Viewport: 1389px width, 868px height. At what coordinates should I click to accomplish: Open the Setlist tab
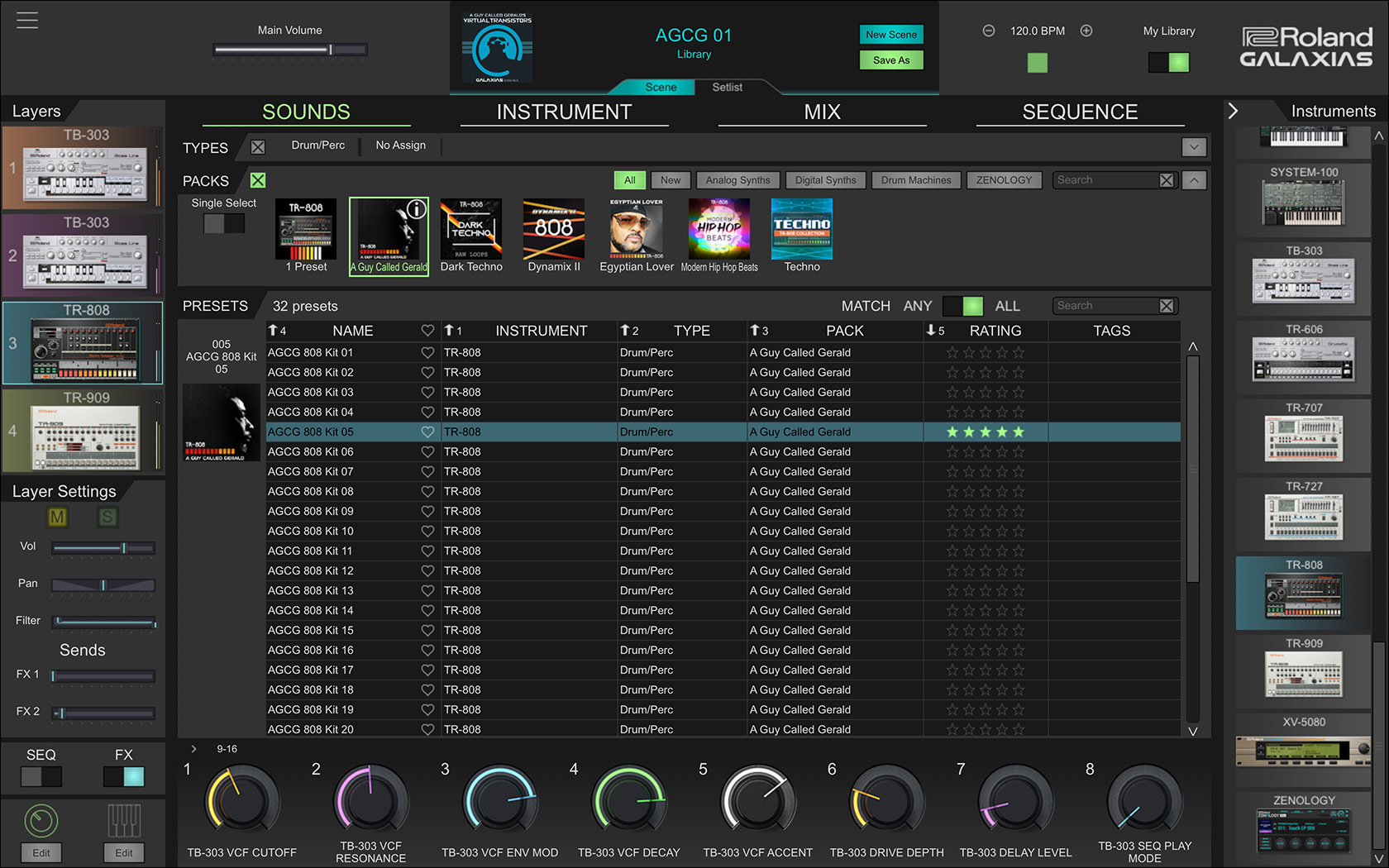pos(727,87)
